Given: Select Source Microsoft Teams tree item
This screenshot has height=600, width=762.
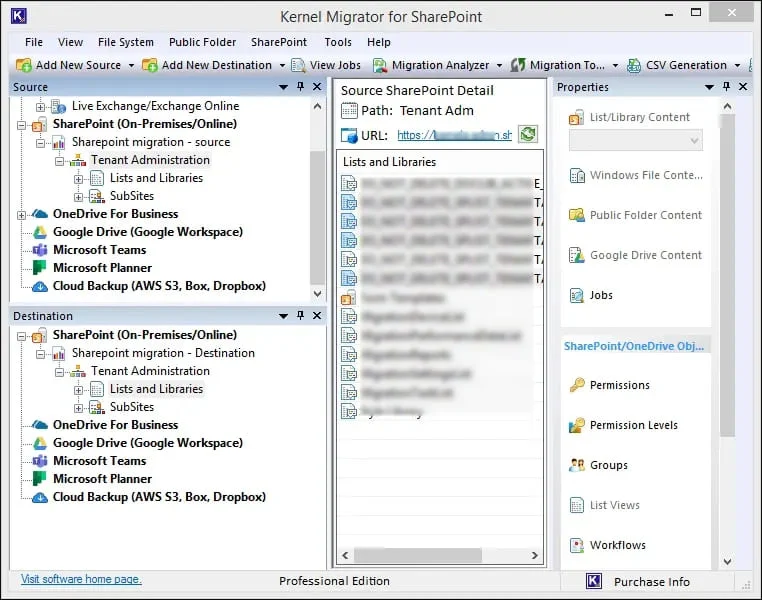Looking at the screenshot, I should coord(100,250).
